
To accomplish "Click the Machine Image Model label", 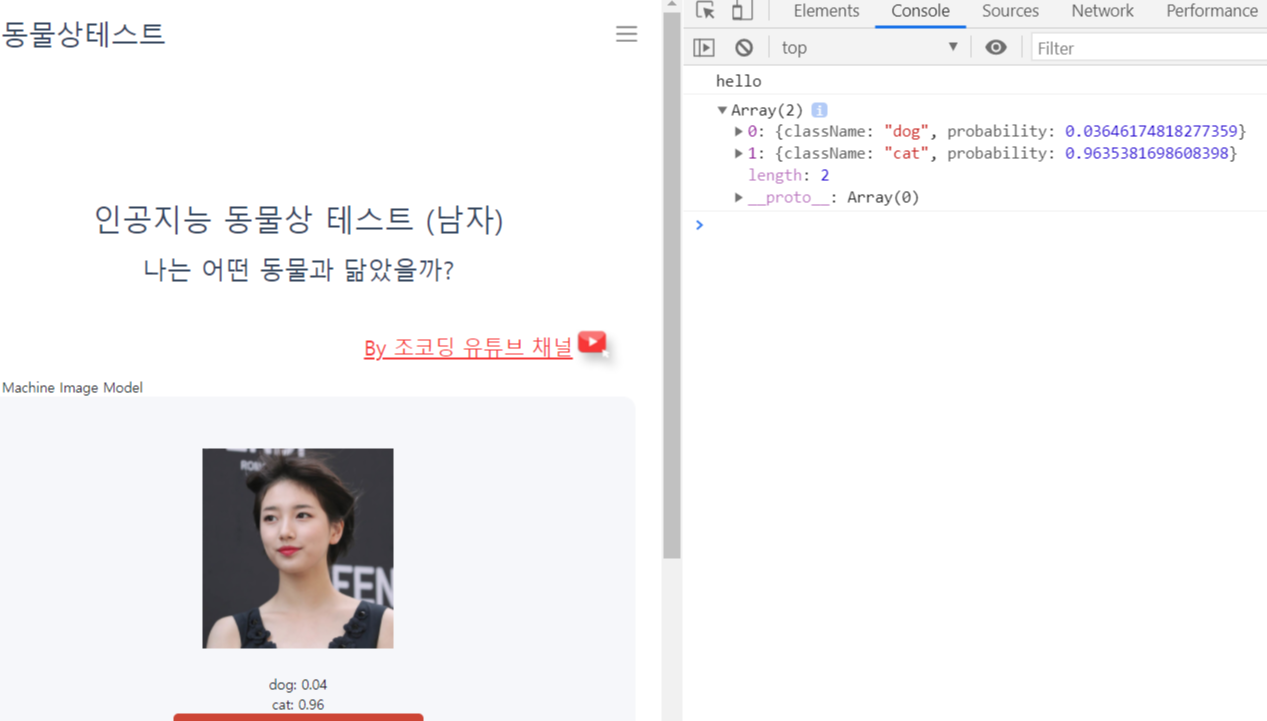I will 72,387.
